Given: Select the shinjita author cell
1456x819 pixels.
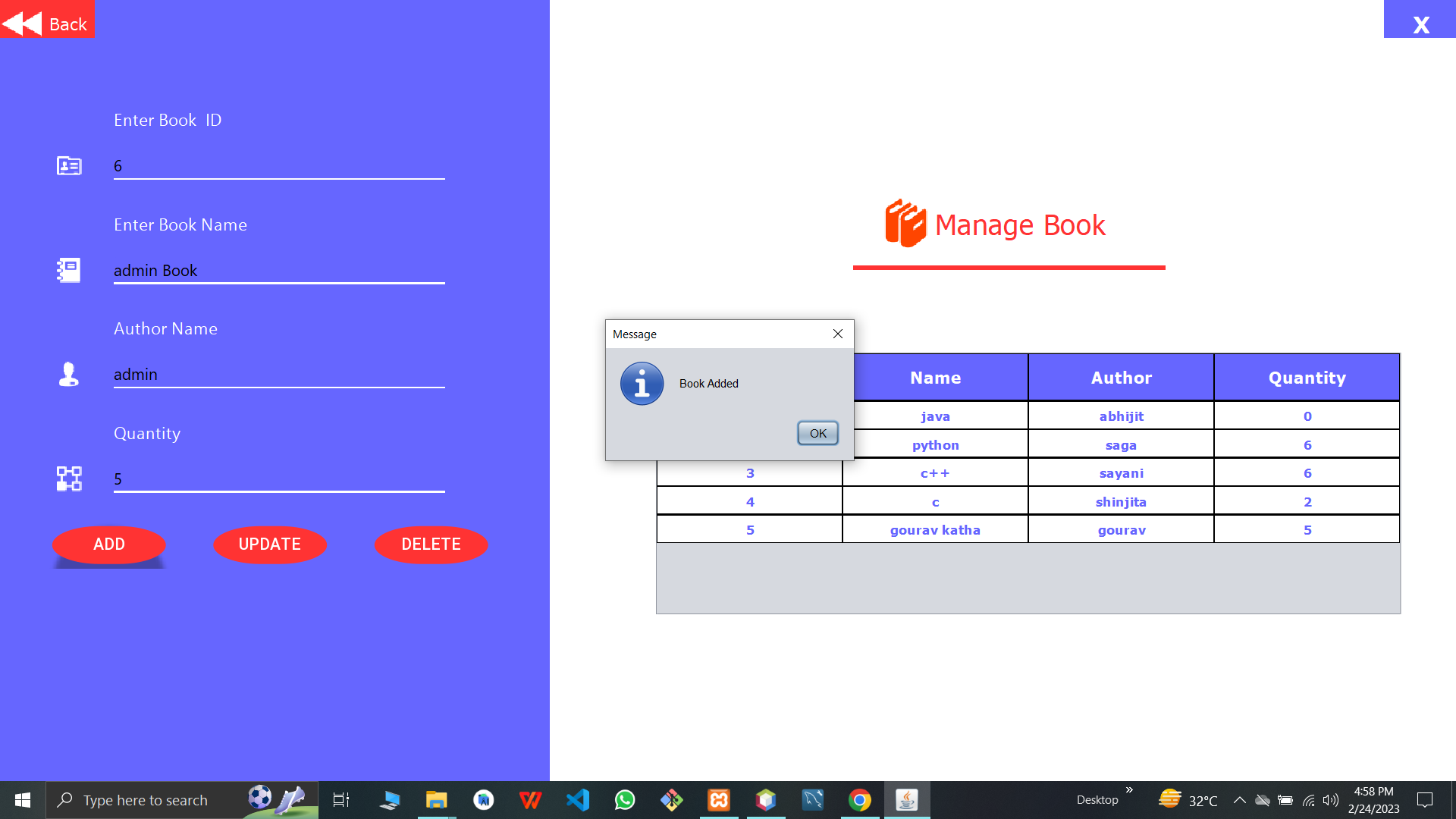Looking at the screenshot, I should pyautogui.click(x=1121, y=502).
